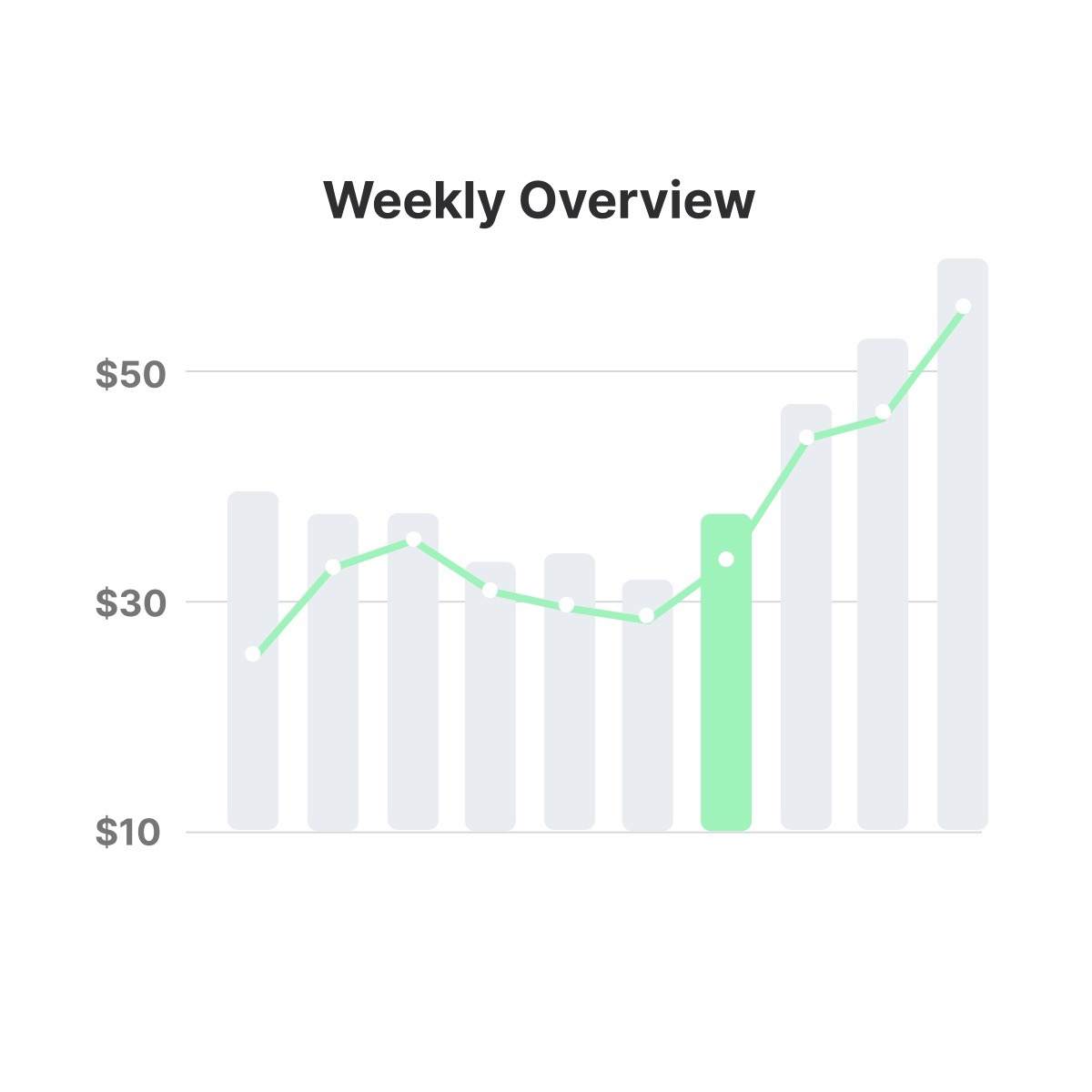The image size is (1092, 1092).
Task: Click the gray bar right after the green bar
Action: click(806, 617)
